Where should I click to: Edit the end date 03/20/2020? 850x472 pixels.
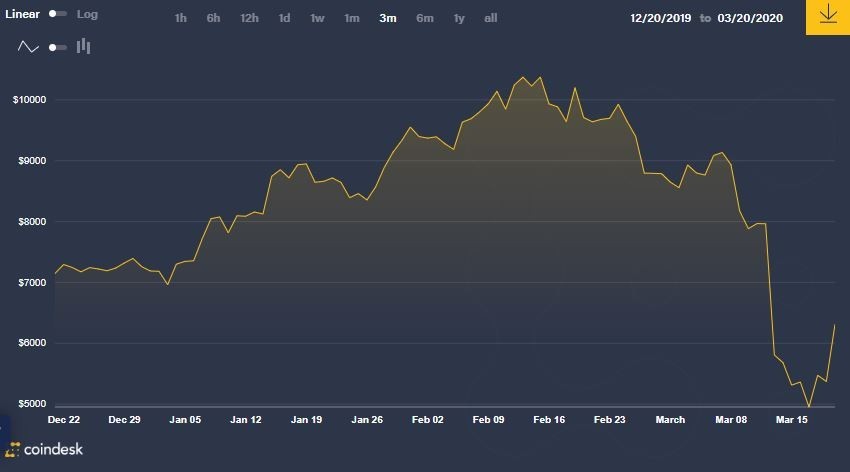point(750,18)
